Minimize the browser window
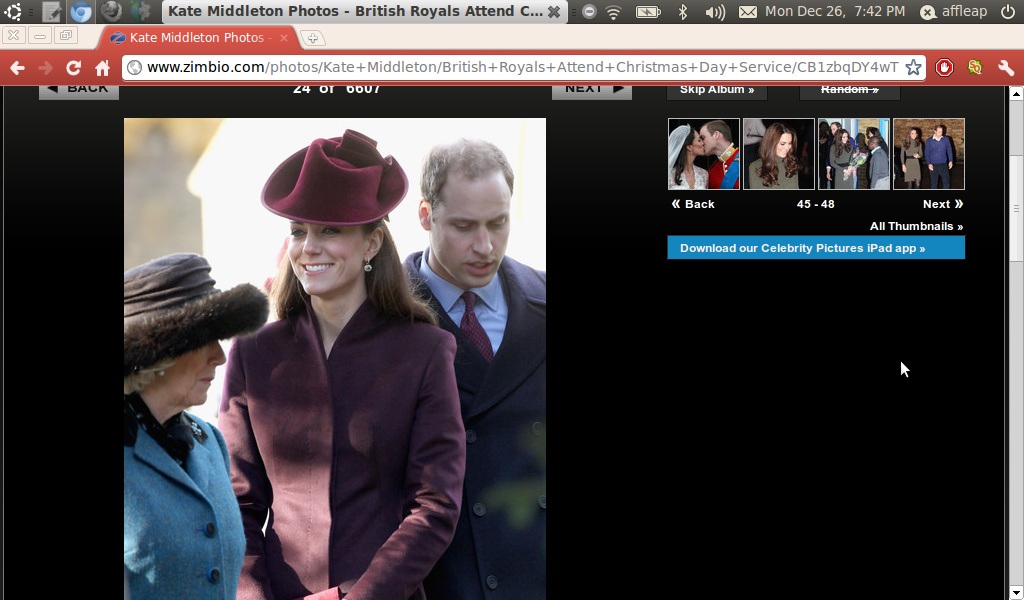Viewport: 1024px width, 600px height. [x=40, y=36]
